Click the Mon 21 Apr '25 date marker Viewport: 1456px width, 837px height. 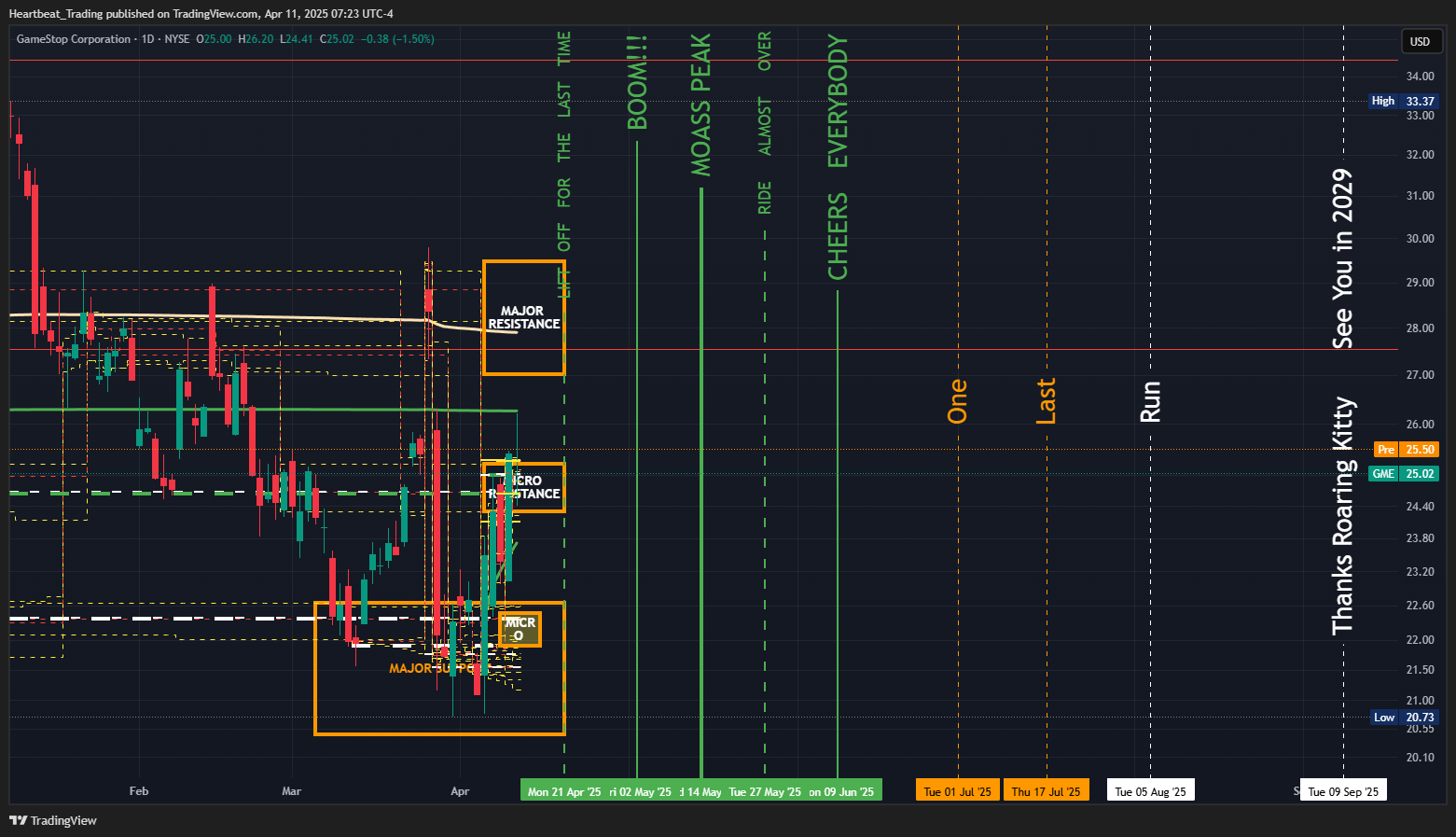(564, 791)
